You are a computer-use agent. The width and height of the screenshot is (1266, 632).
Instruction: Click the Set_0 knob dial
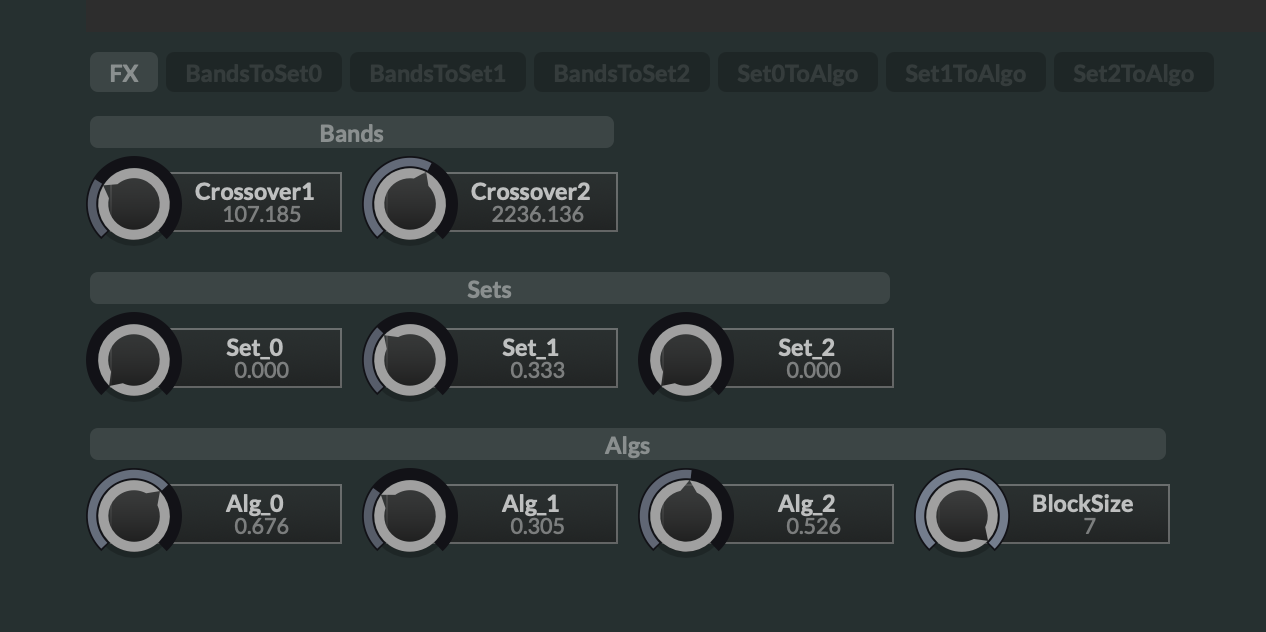(135, 359)
